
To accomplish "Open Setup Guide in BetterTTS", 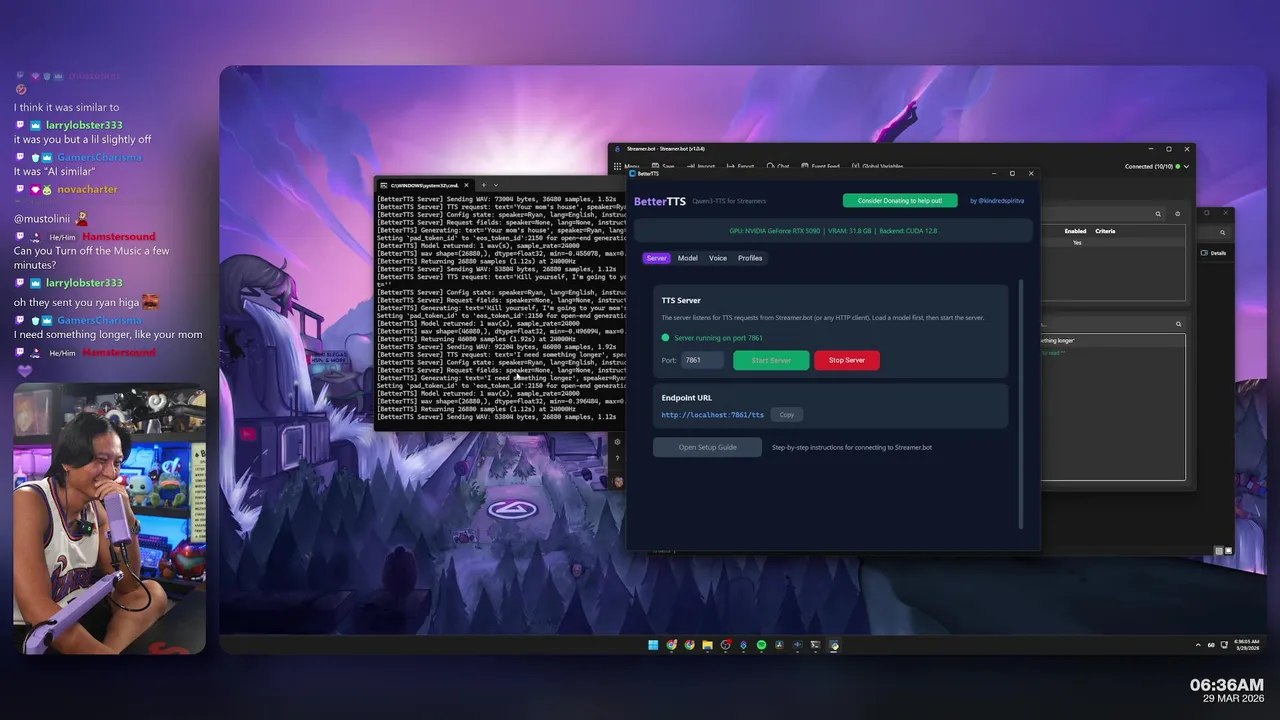I will pyautogui.click(x=707, y=447).
